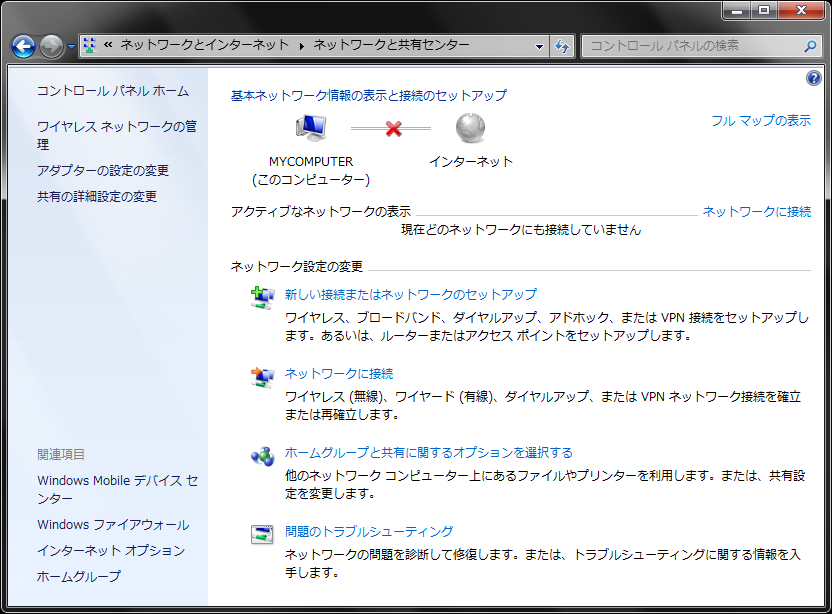Click the red X connection error icon

click(393, 128)
